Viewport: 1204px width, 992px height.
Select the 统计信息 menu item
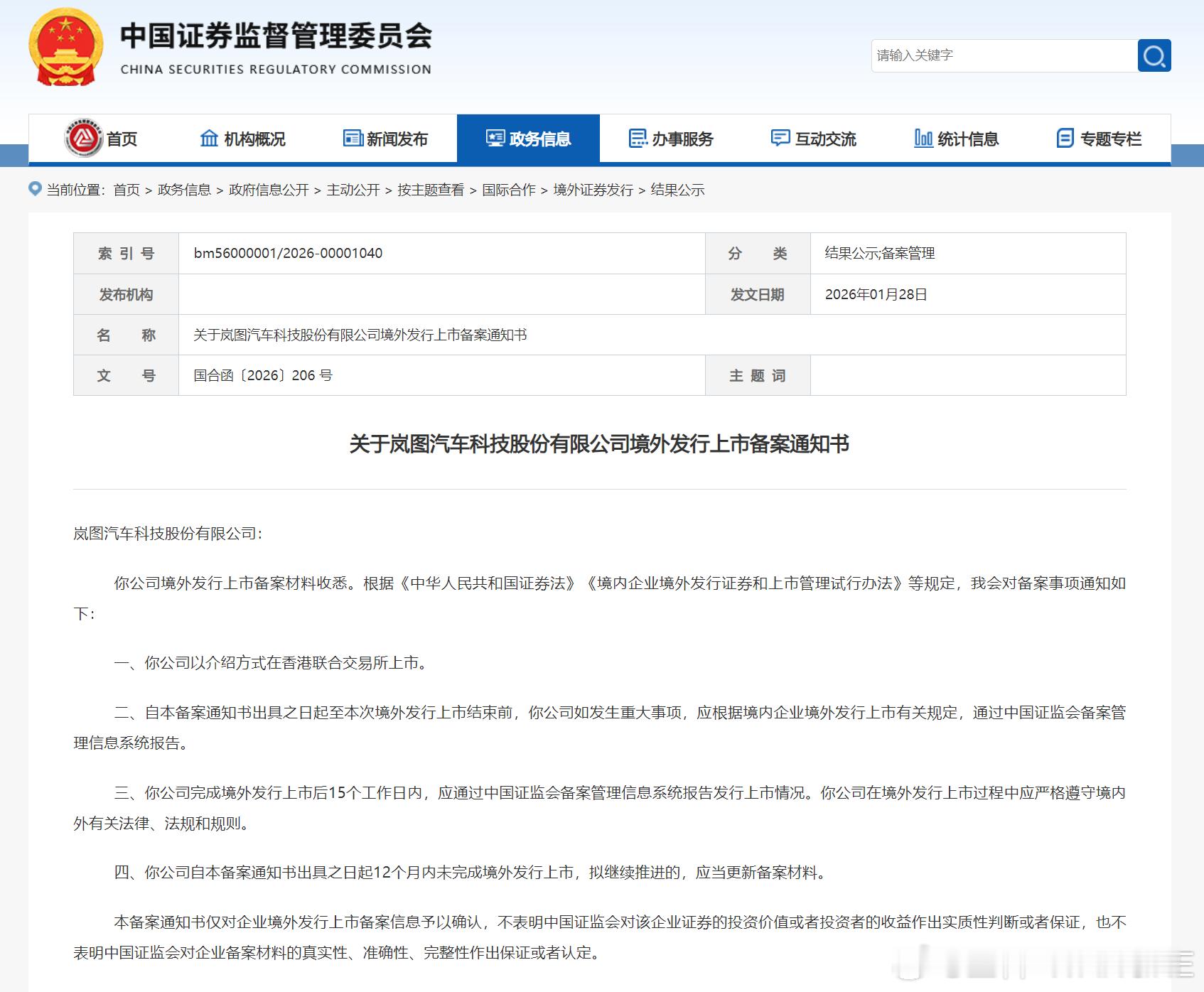956,139
